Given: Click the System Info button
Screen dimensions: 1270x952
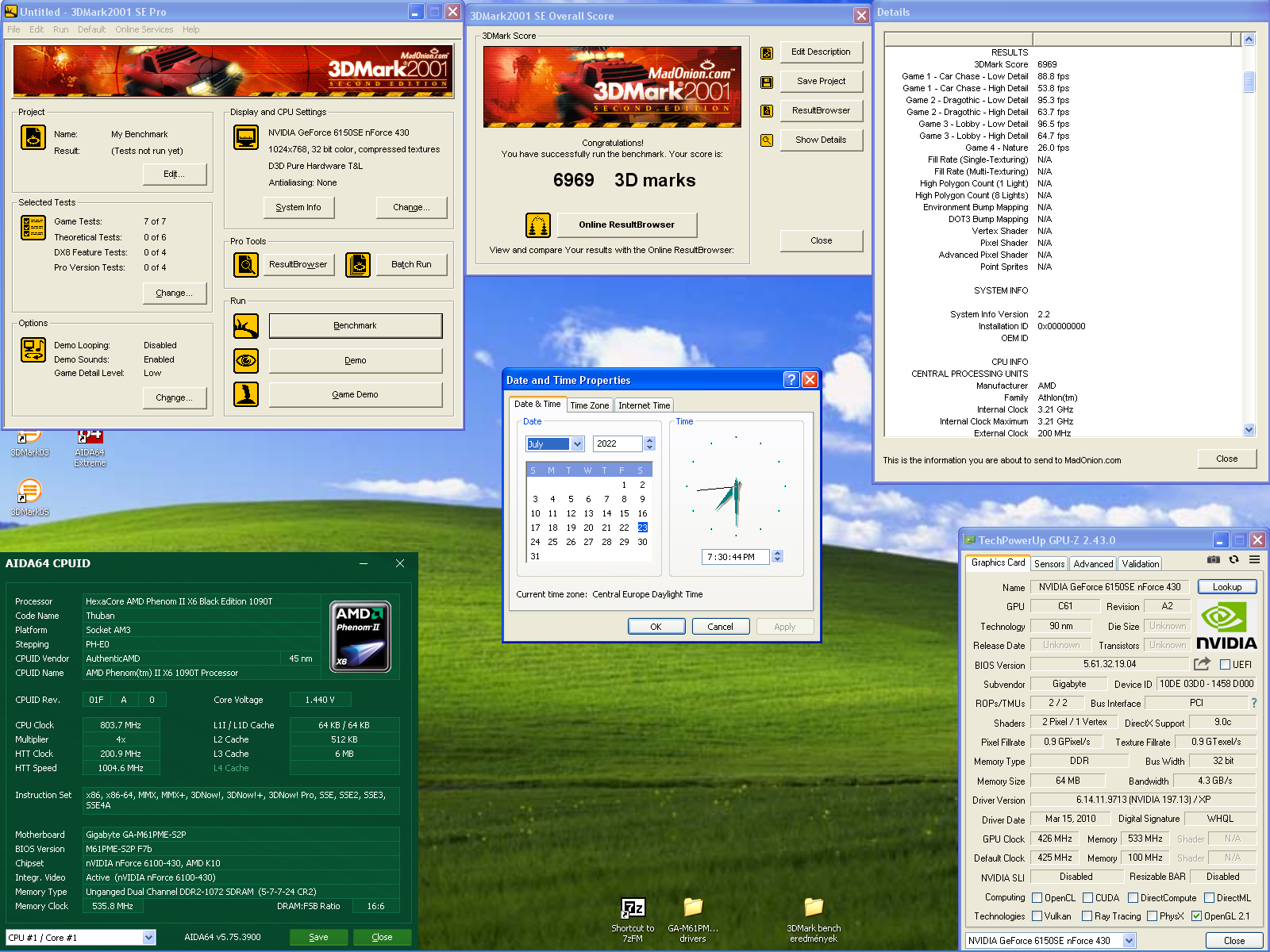Looking at the screenshot, I should pos(298,208).
